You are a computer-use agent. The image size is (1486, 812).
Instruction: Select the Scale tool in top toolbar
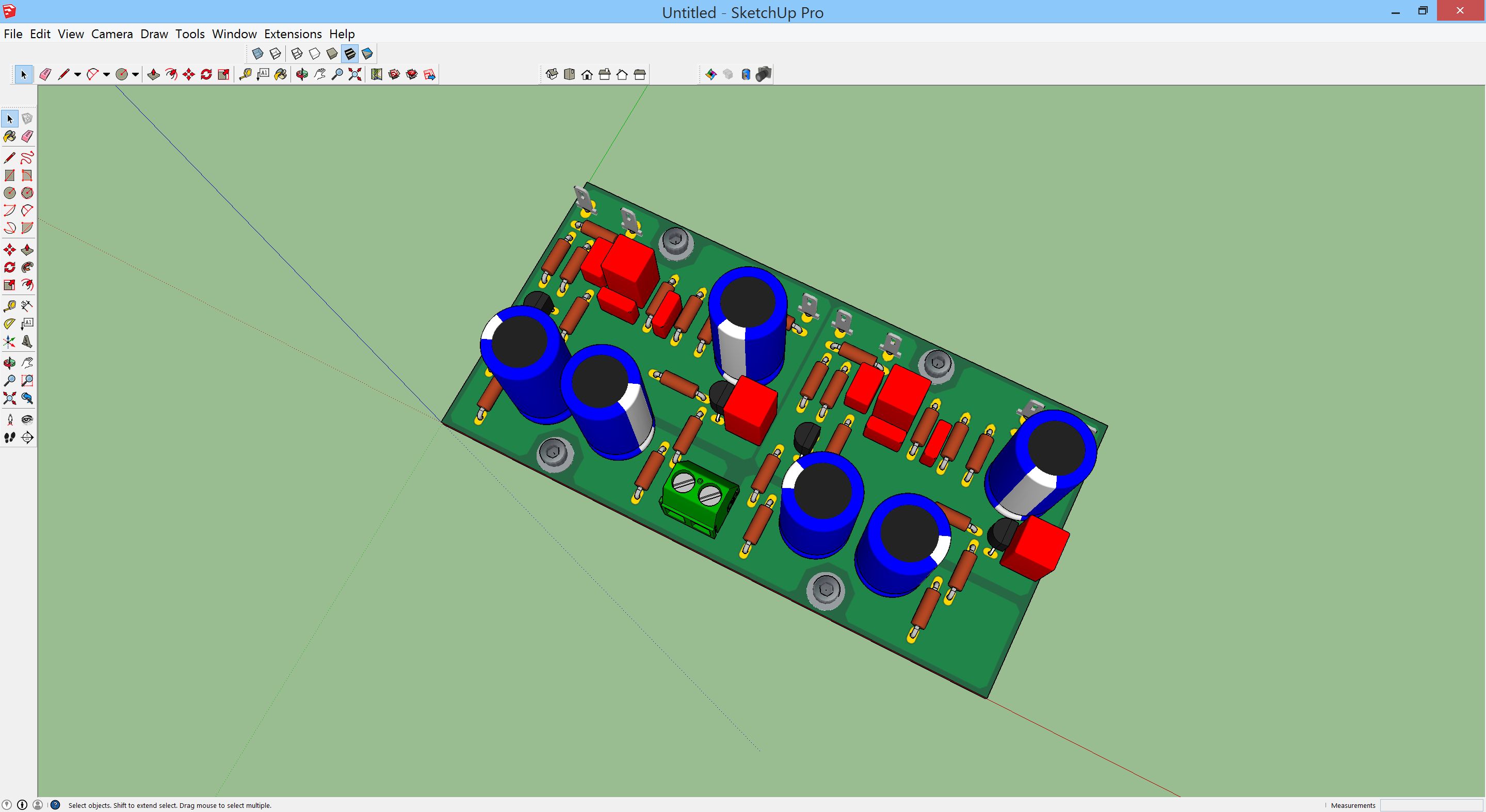[224, 74]
